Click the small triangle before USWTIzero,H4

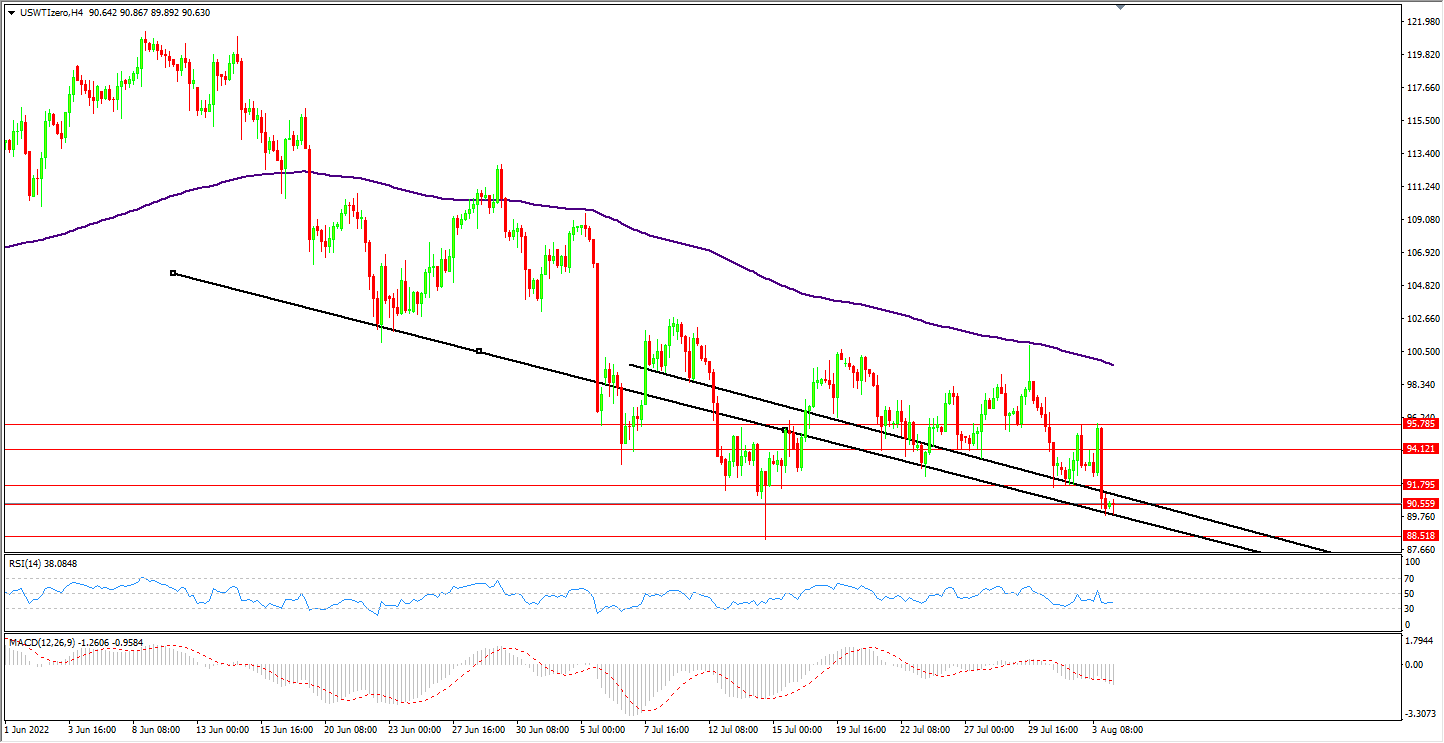click(x=11, y=13)
